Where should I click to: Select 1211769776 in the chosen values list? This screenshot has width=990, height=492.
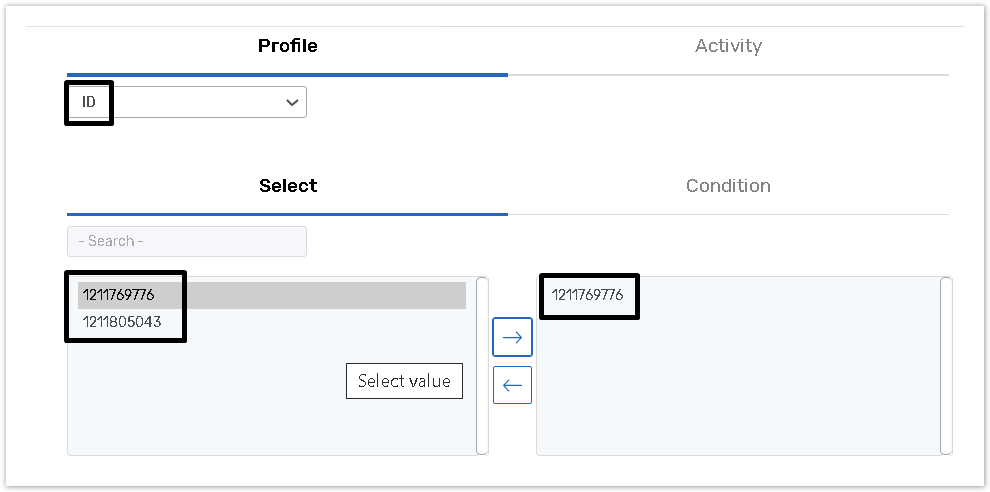588,295
